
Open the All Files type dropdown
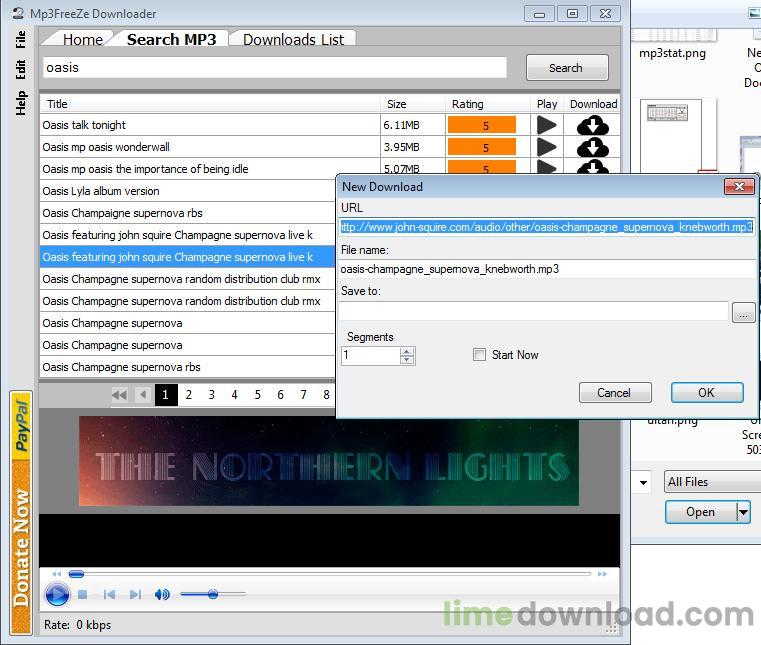pos(712,482)
